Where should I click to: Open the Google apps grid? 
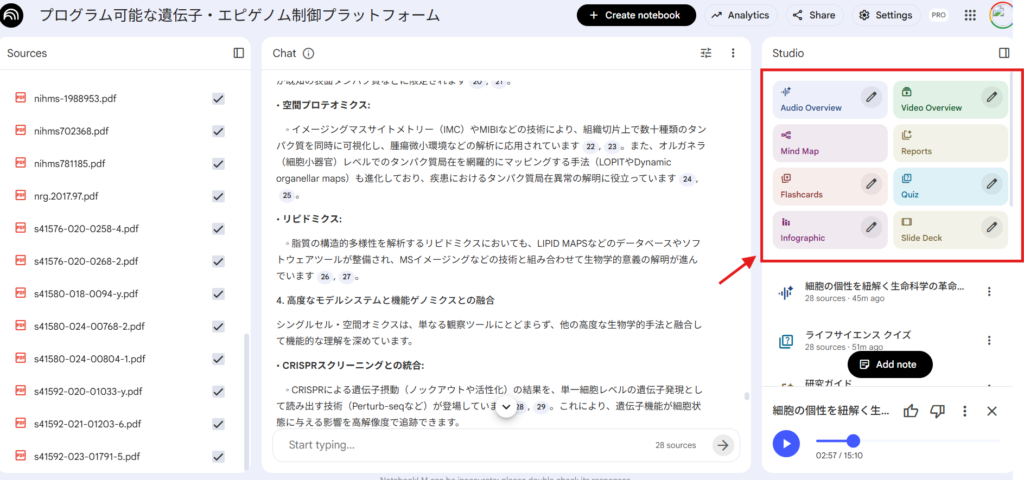[x=969, y=15]
